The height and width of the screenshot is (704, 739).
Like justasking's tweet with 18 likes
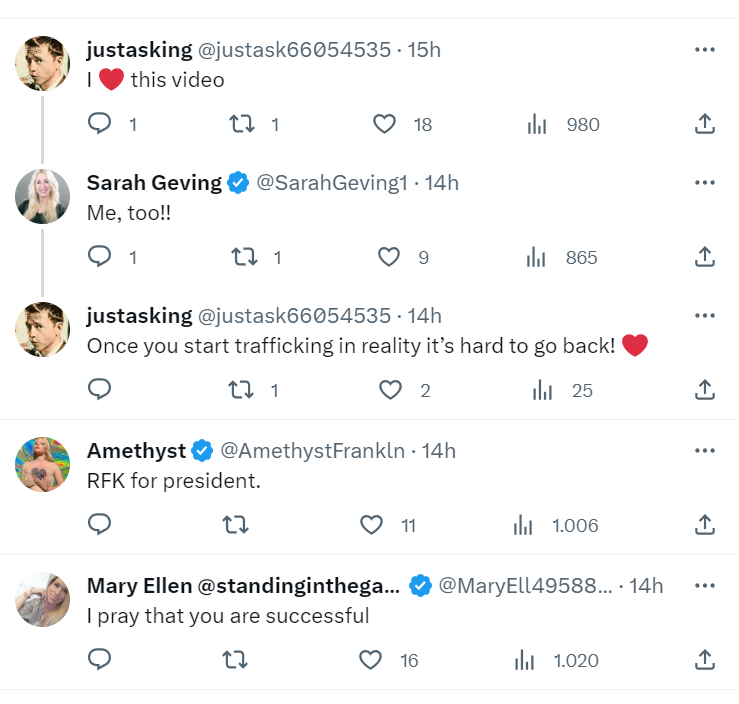pyautogui.click(x=386, y=124)
